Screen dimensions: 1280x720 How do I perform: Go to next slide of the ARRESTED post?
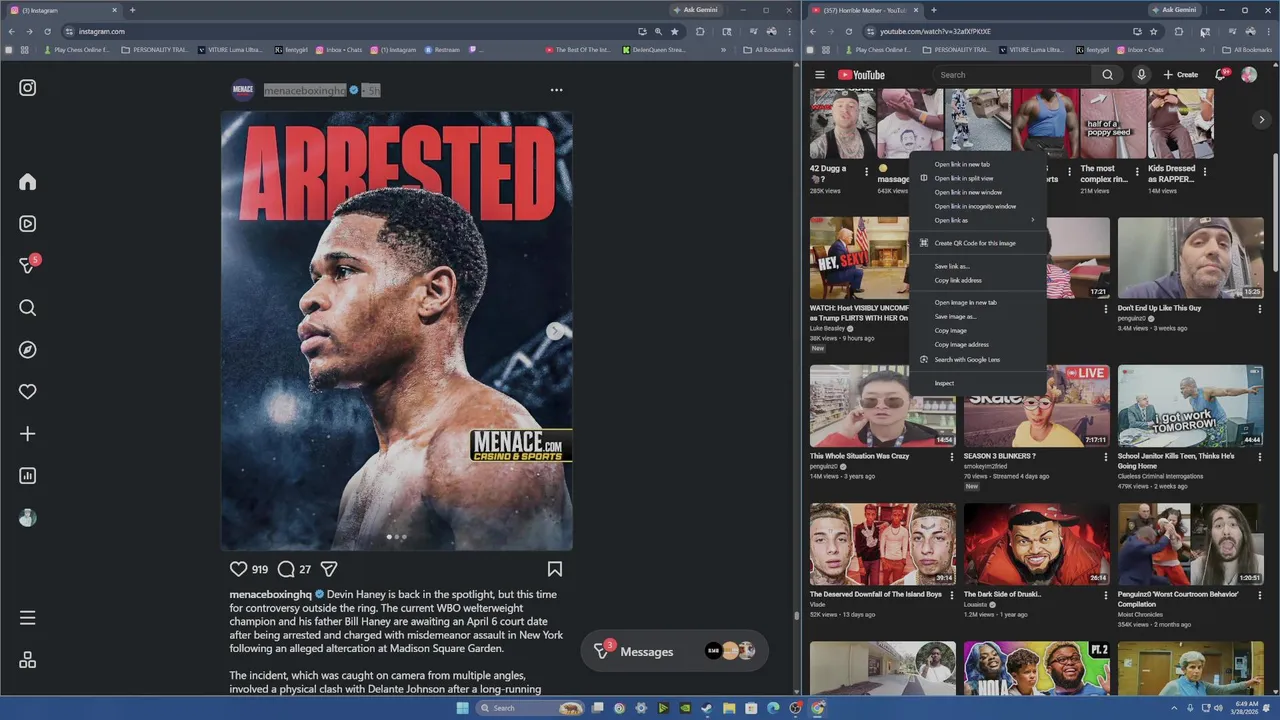point(556,331)
